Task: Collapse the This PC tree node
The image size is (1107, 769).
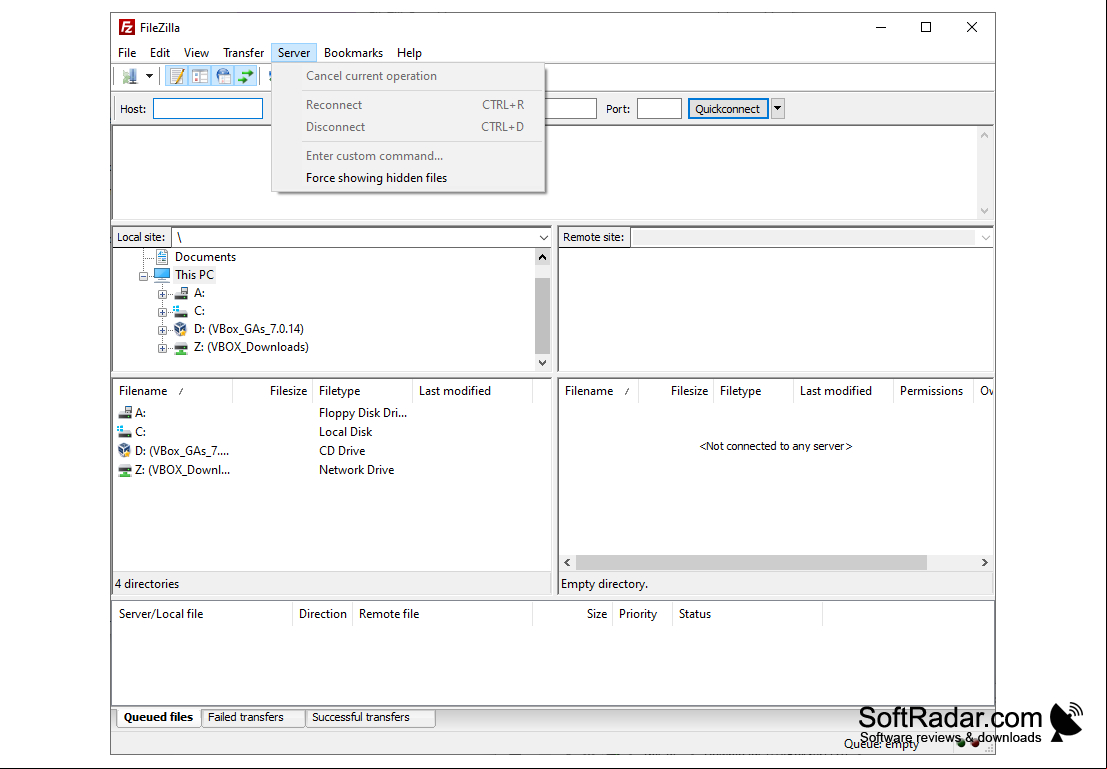Action: point(143,276)
